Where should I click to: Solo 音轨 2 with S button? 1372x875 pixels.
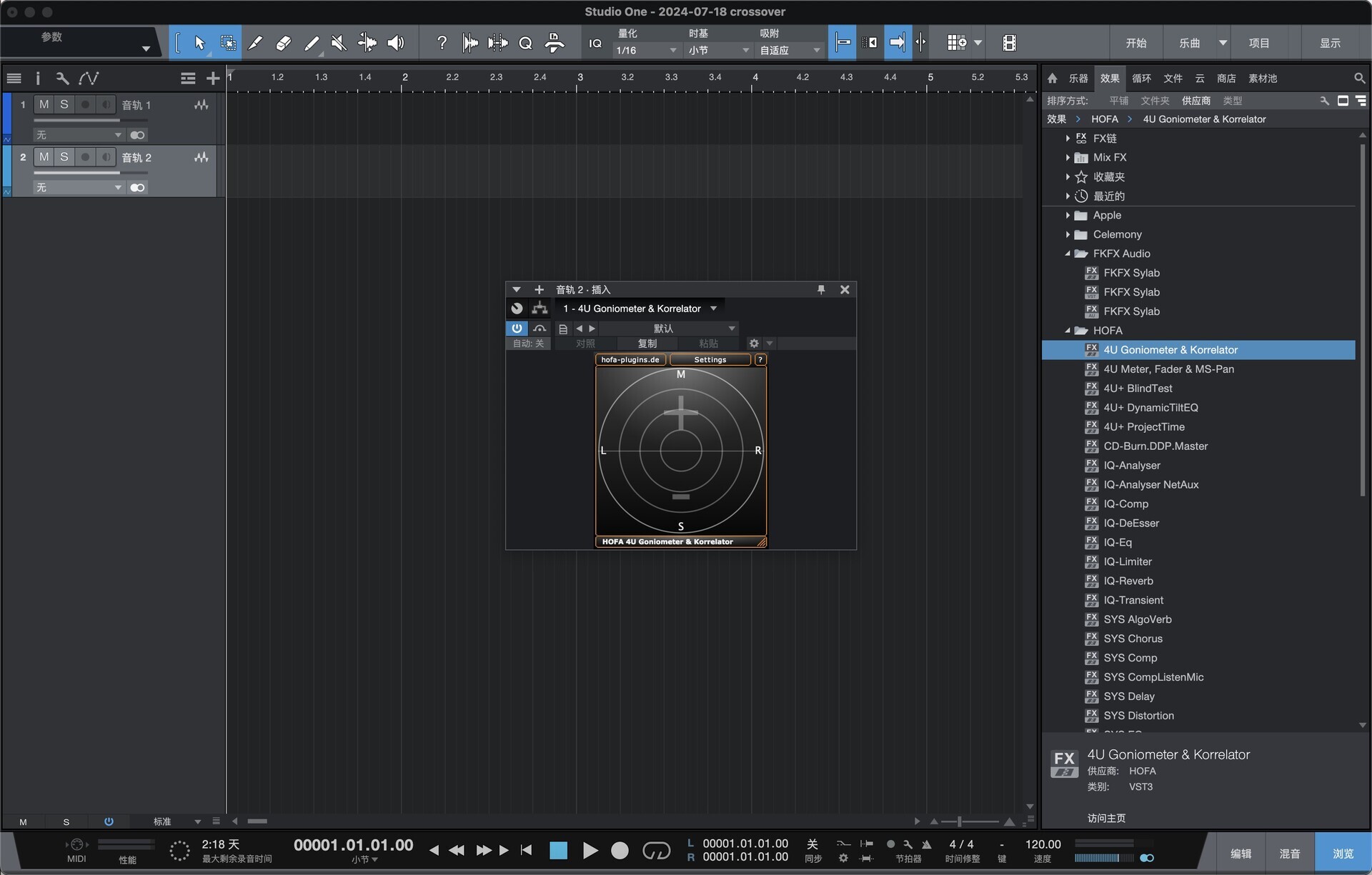point(64,157)
